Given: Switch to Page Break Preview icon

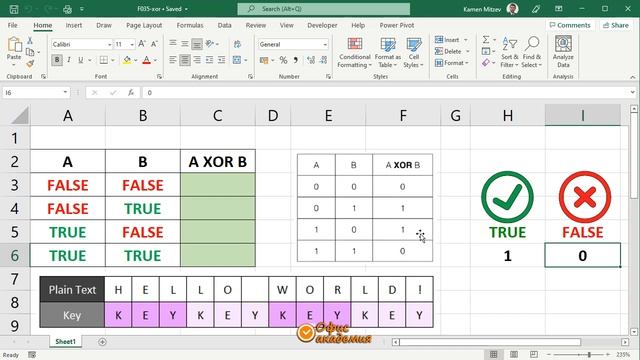Looking at the screenshot, I should 534,354.
